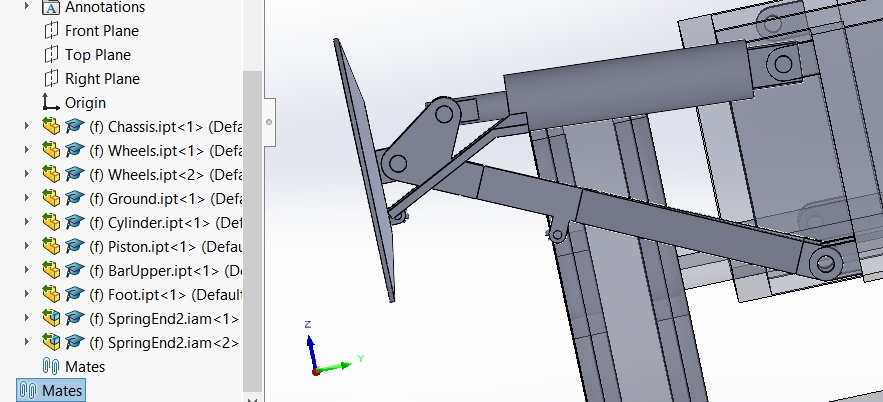Screen dimensions: 883x402
Task: Click the panel collapse handle
Action: (269, 122)
